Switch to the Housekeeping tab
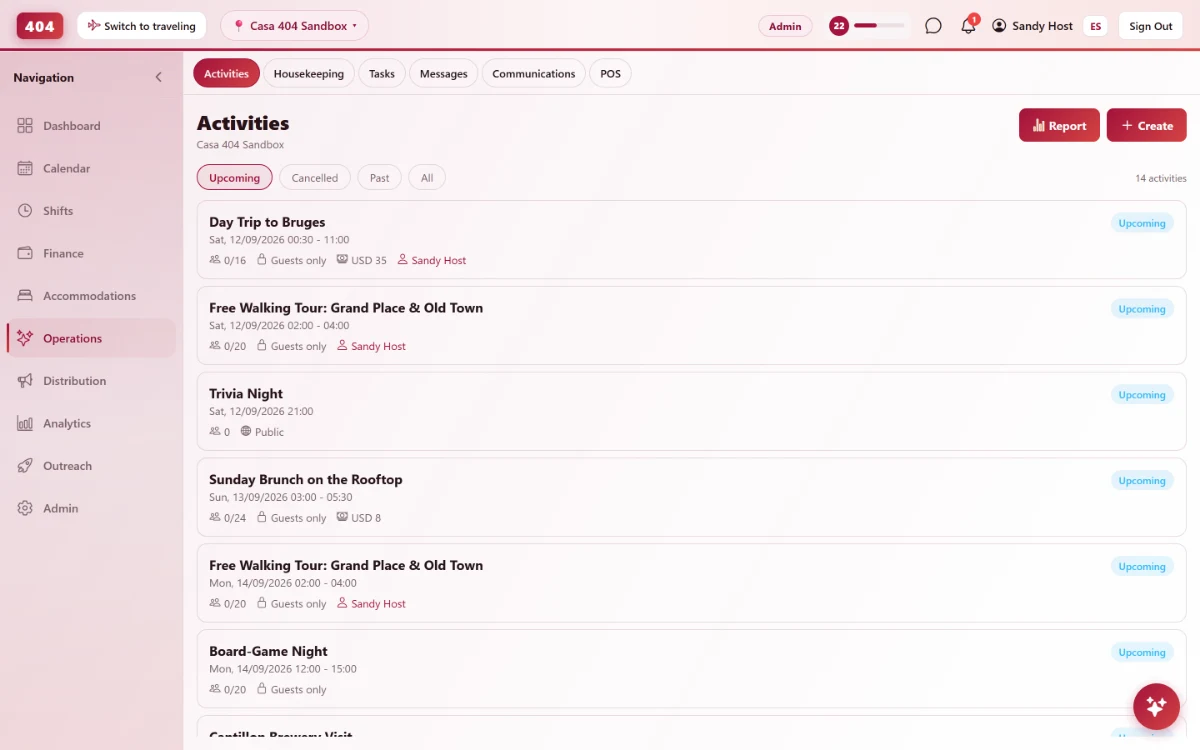The image size is (1200, 750). point(309,73)
